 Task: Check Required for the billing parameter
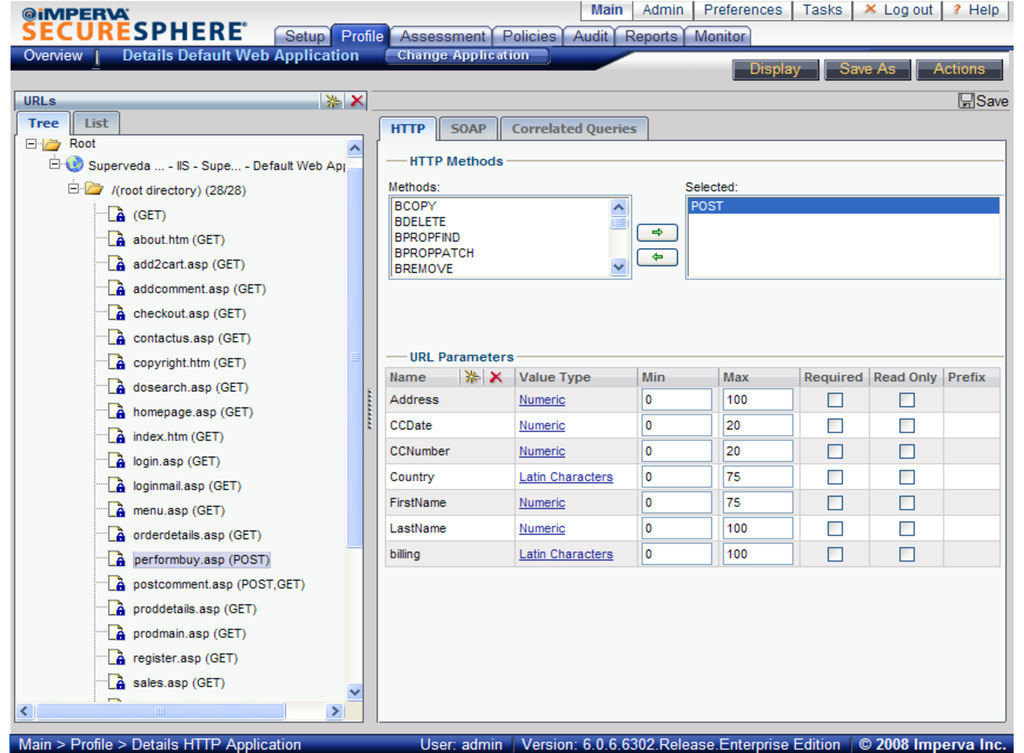pos(835,554)
